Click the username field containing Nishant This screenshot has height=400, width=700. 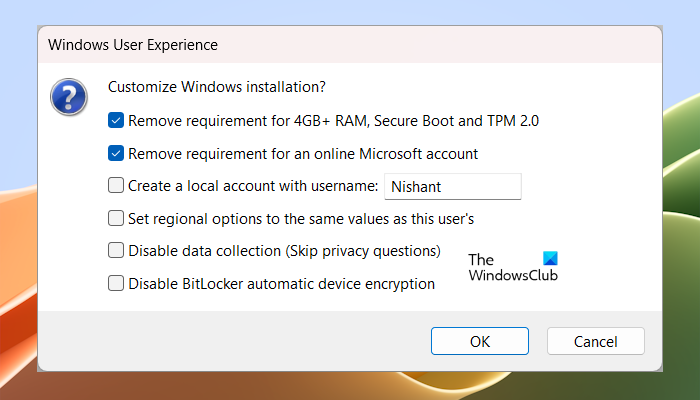(453, 186)
